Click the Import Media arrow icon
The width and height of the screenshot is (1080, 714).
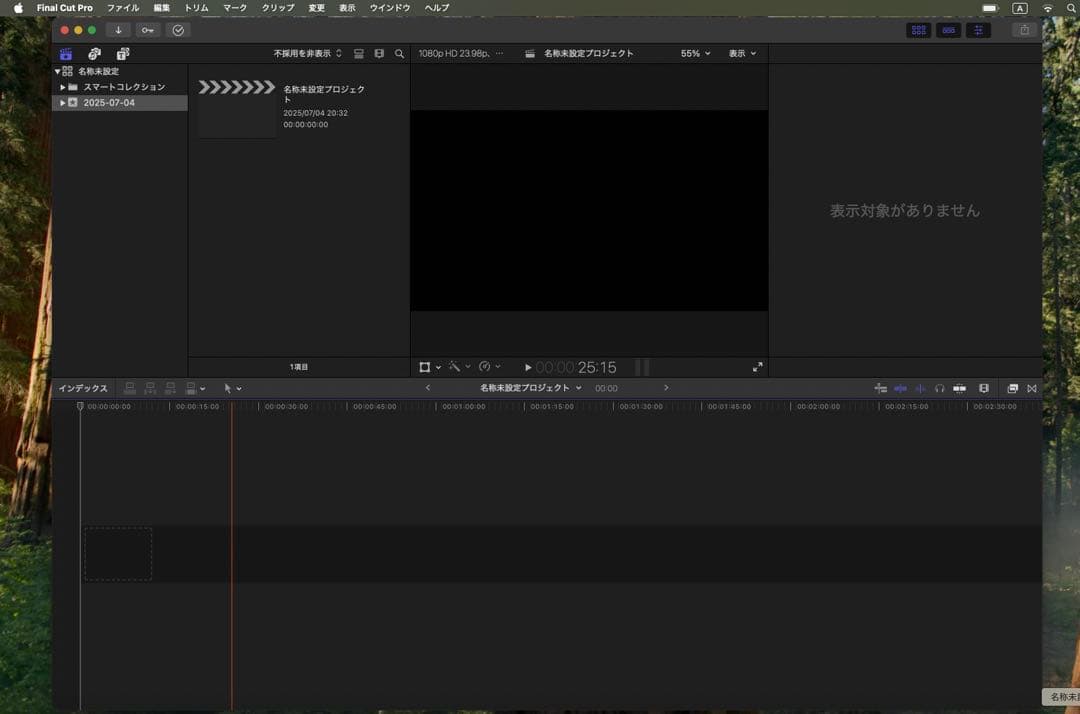pyautogui.click(x=118, y=30)
